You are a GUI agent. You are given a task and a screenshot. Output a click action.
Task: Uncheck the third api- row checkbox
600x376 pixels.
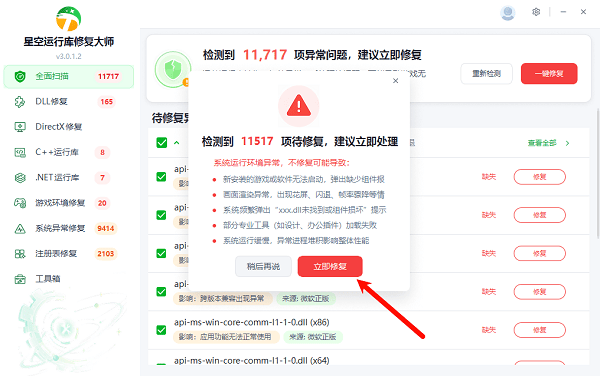click(x=161, y=253)
